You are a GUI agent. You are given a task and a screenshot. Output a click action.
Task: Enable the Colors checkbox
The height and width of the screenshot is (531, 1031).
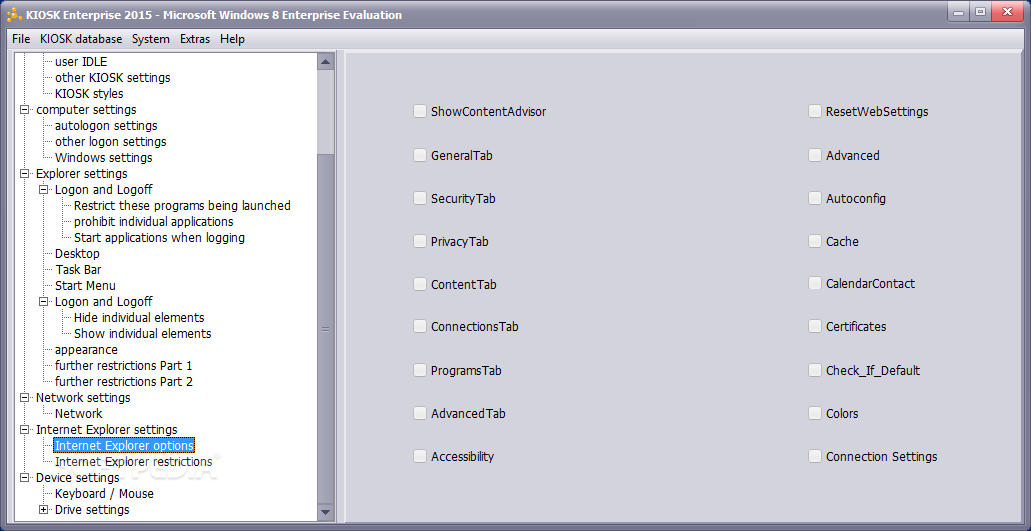tap(815, 413)
